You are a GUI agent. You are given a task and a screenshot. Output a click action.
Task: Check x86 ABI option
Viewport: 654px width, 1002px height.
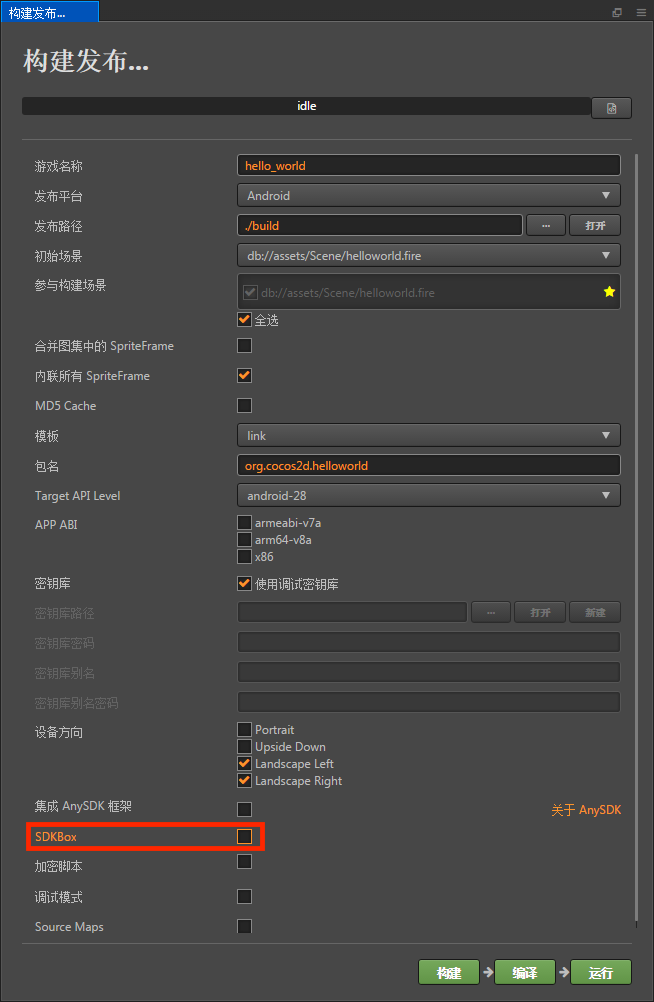[244, 557]
